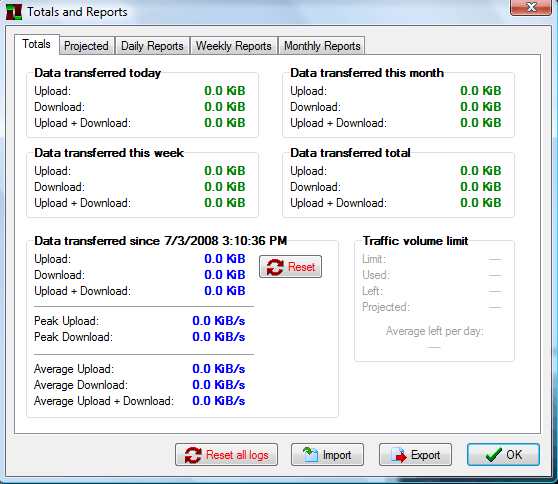This screenshot has width=558, height=484.
Task: Click the 'Left:' label in Traffic volume limit
Action: (x=372, y=291)
